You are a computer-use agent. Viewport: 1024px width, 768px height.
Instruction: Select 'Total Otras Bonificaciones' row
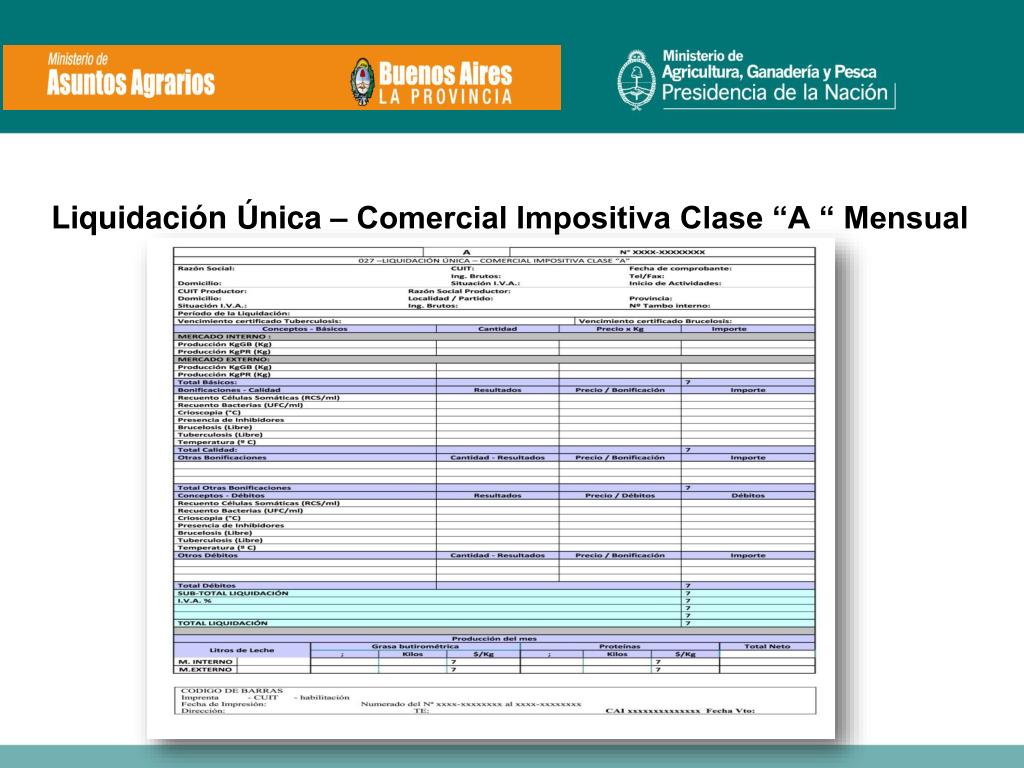tap(494, 488)
